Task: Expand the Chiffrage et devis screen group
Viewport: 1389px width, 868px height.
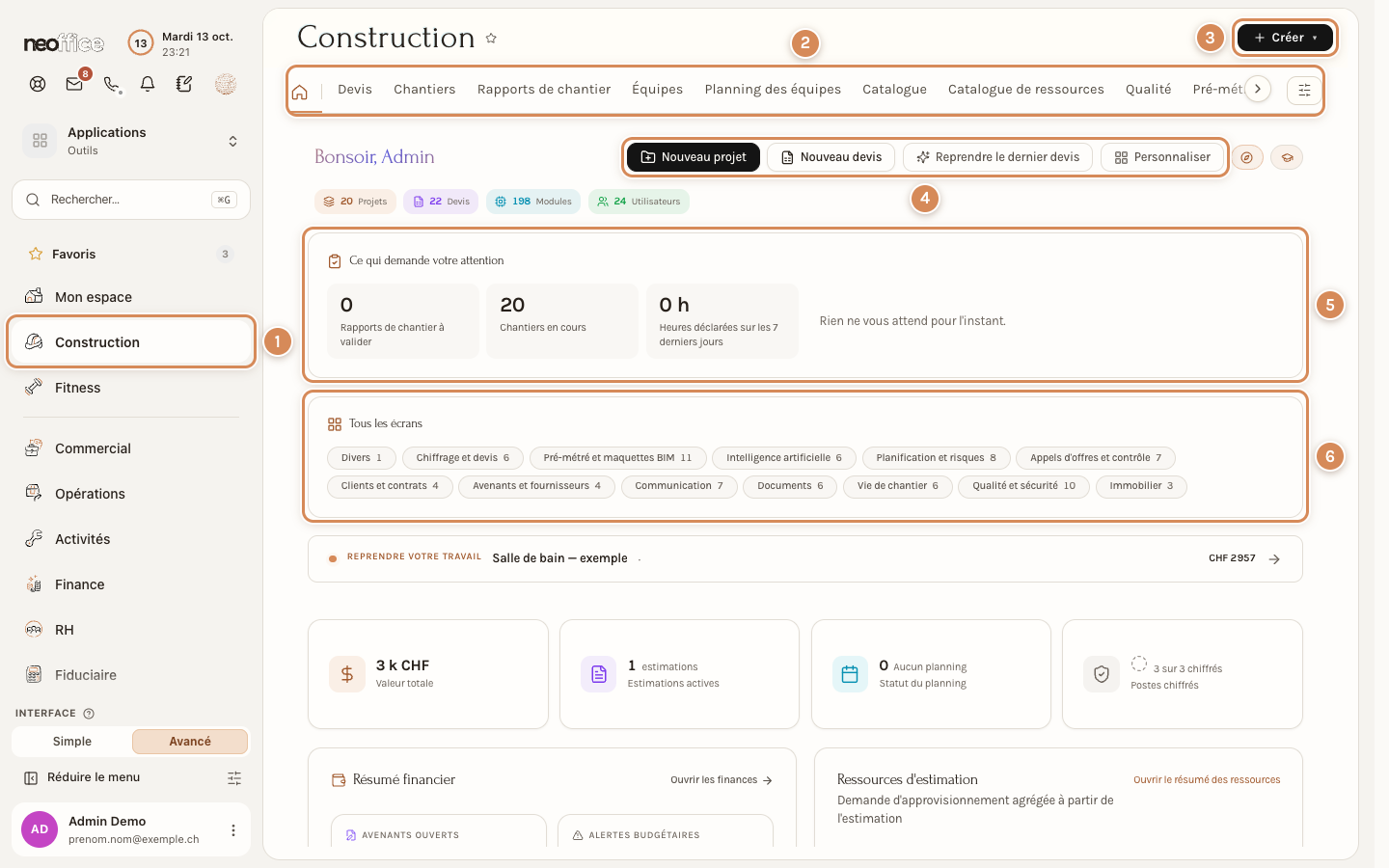Action: [463, 458]
